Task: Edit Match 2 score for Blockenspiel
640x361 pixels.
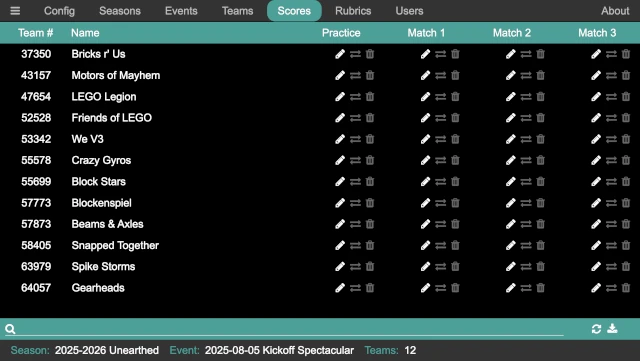Action: pos(511,203)
